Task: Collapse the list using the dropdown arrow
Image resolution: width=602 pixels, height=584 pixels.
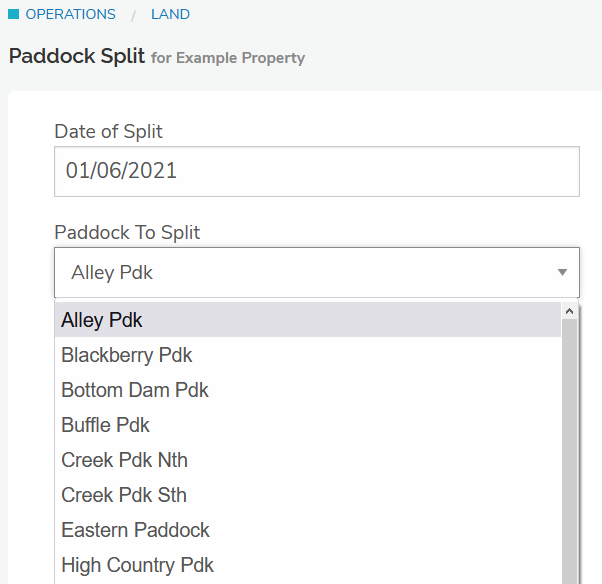Action: click(562, 272)
